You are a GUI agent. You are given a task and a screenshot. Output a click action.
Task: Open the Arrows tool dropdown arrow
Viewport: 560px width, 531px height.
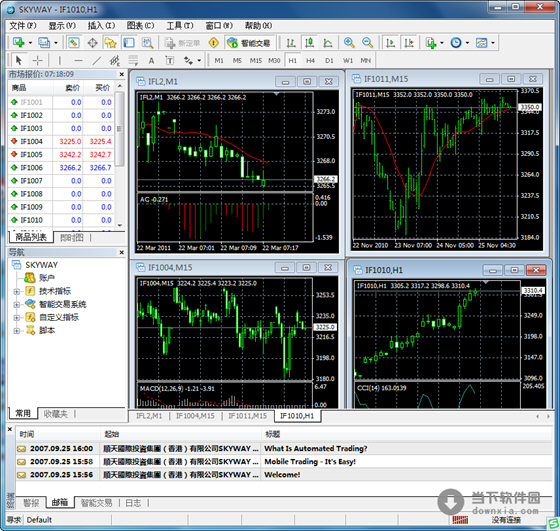point(199,60)
